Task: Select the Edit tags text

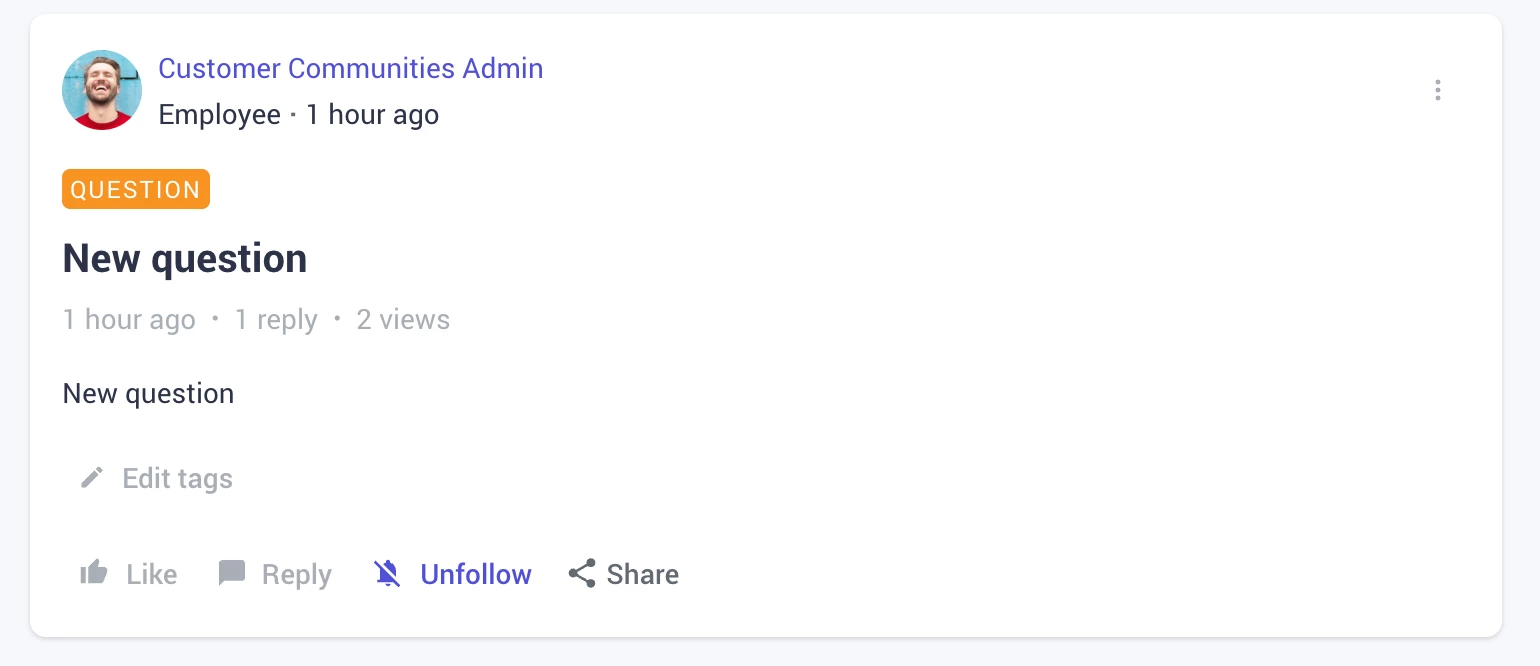Action: click(177, 479)
